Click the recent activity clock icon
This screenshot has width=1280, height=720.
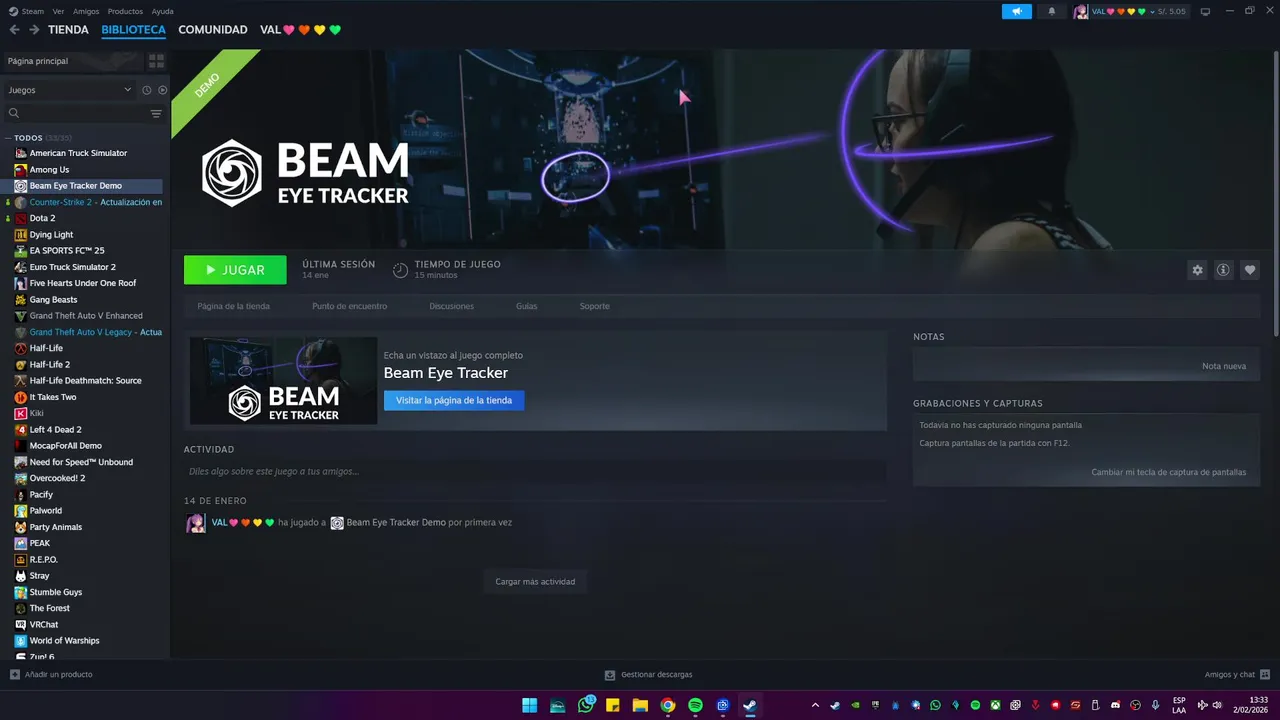[x=146, y=90]
